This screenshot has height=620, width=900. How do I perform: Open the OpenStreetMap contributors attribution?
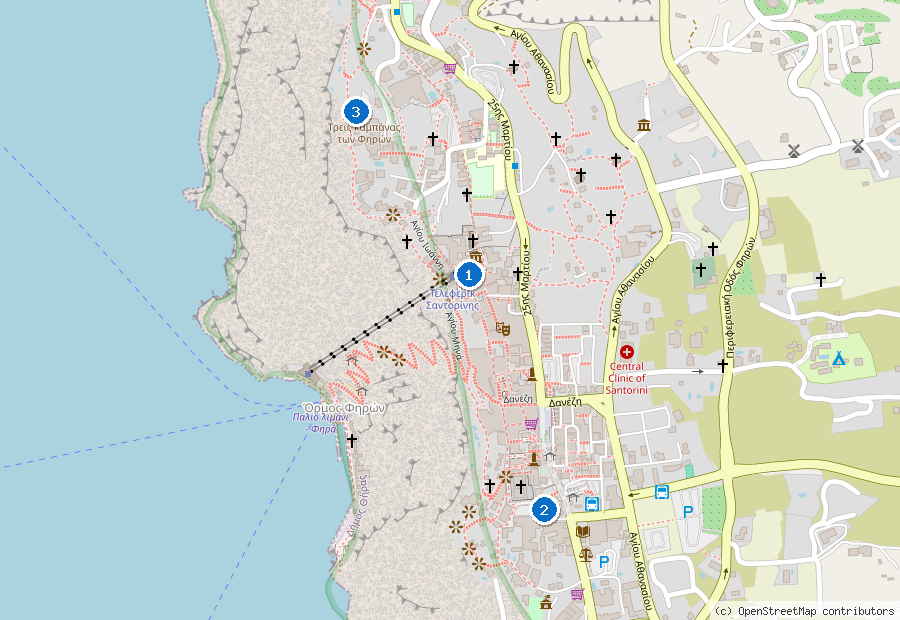[x=805, y=611]
